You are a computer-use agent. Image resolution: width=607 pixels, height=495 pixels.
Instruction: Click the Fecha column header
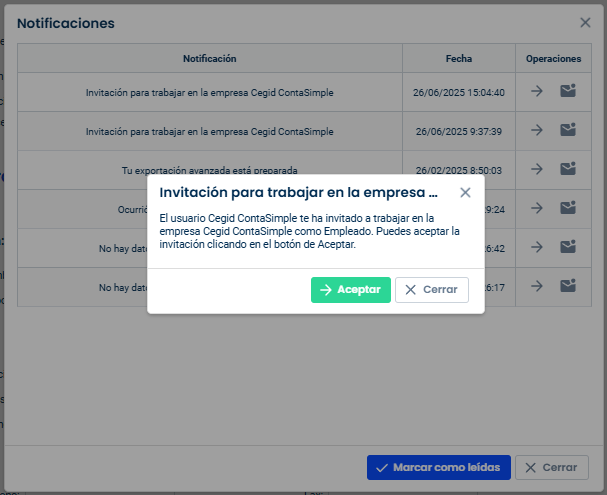pos(459,58)
